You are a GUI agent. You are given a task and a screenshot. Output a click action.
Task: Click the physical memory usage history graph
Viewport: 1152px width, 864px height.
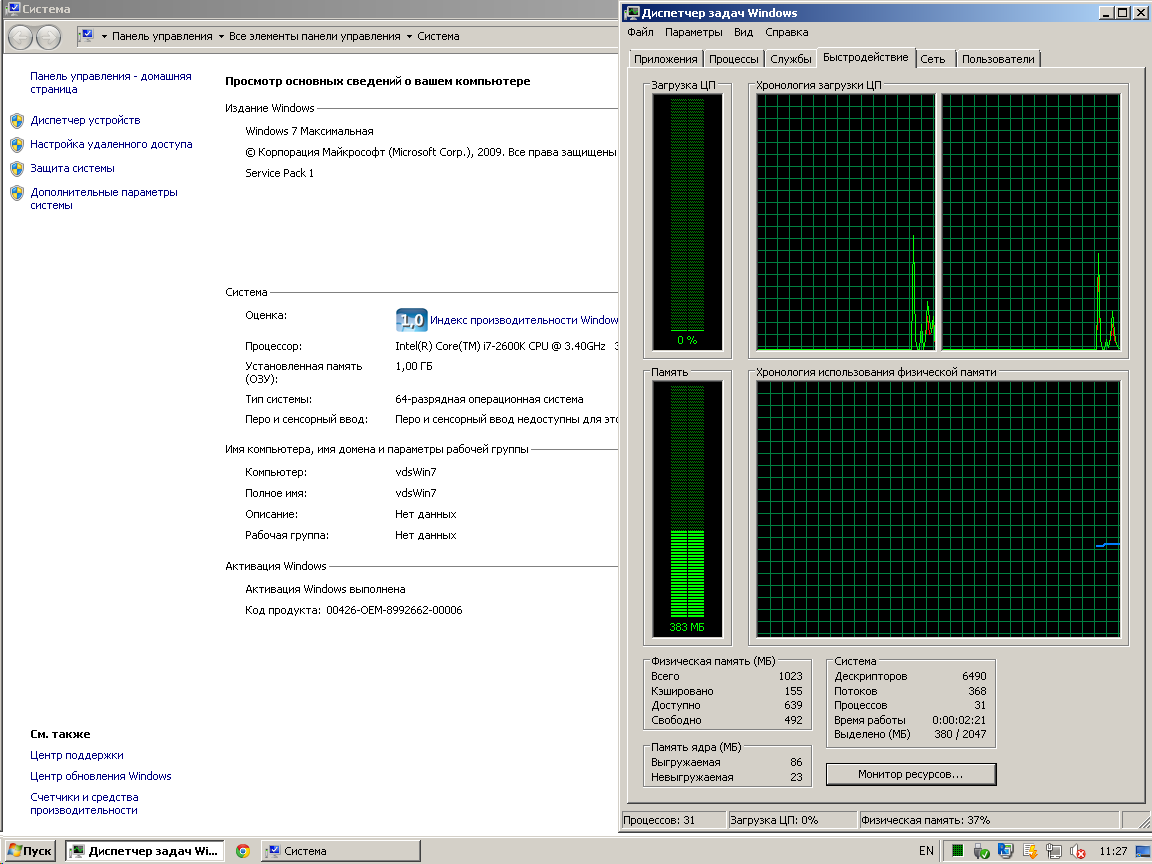(x=938, y=509)
